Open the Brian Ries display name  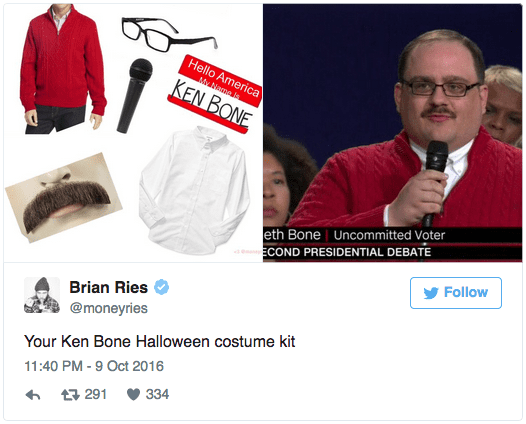coord(108,287)
